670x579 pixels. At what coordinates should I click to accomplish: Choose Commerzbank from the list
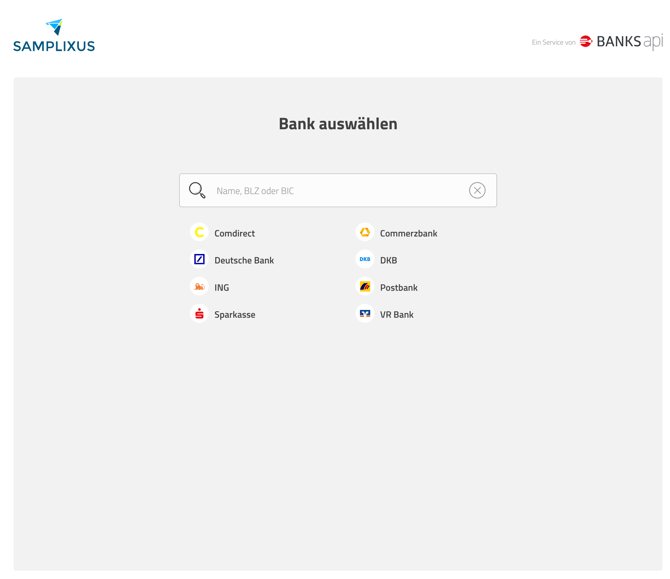click(408, 233)
